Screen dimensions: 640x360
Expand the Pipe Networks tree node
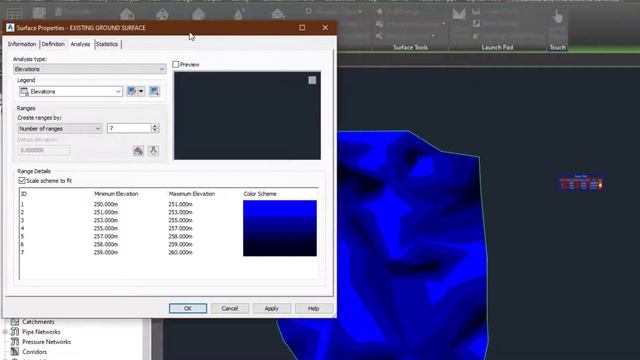pos(5,332)
